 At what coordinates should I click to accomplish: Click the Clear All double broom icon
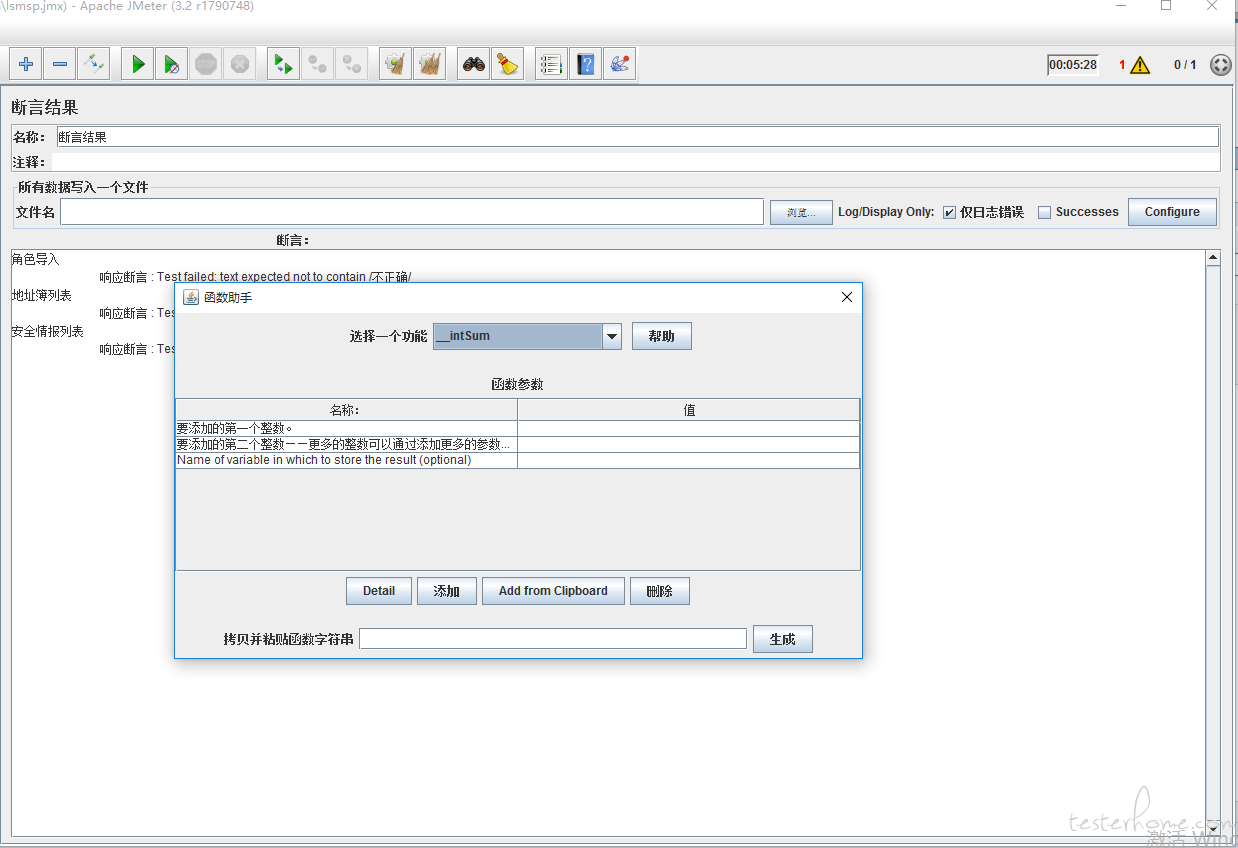pyautogui.click(x=430, y=65)
